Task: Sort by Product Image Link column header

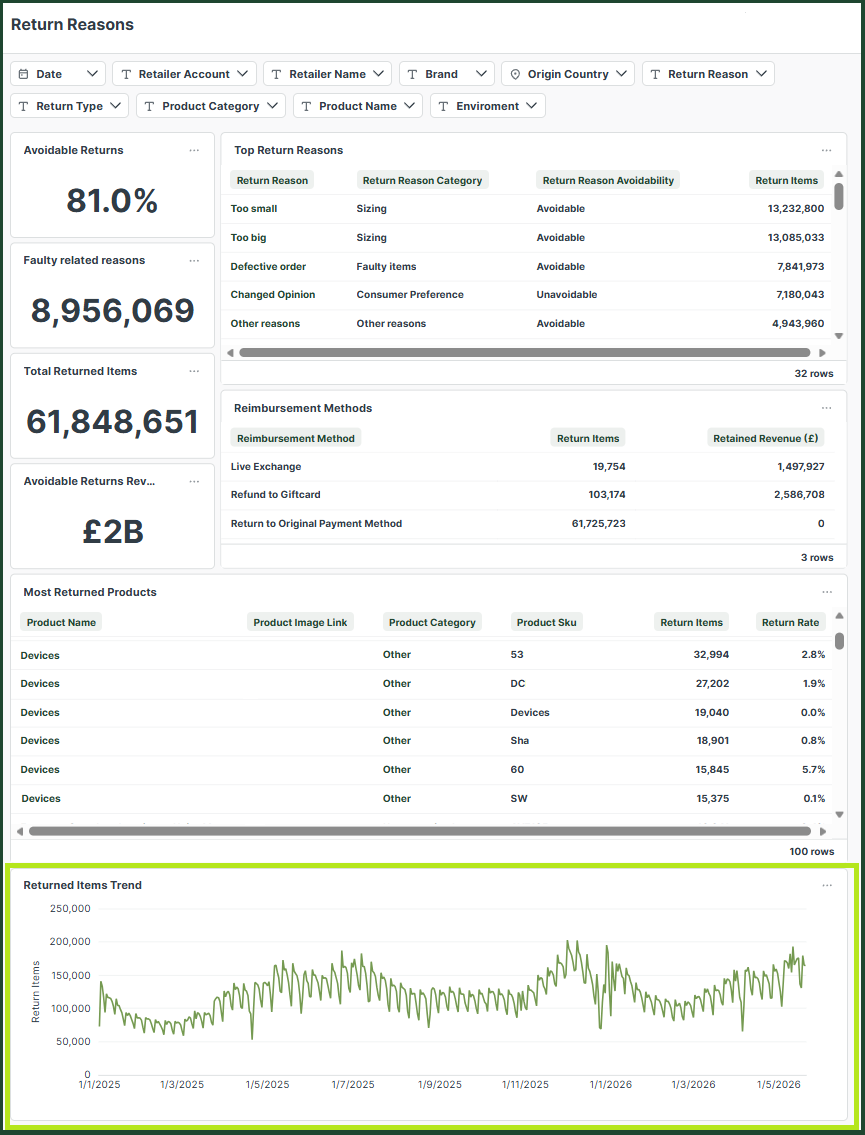Action: pyautogui.click(x=300, y=623)
